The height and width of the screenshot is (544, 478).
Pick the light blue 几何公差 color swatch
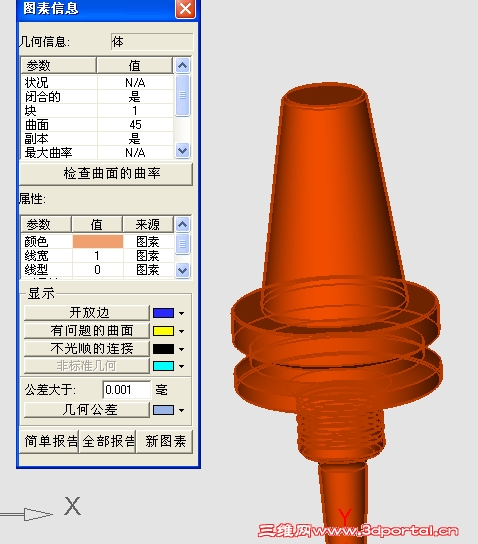[163, 410]
